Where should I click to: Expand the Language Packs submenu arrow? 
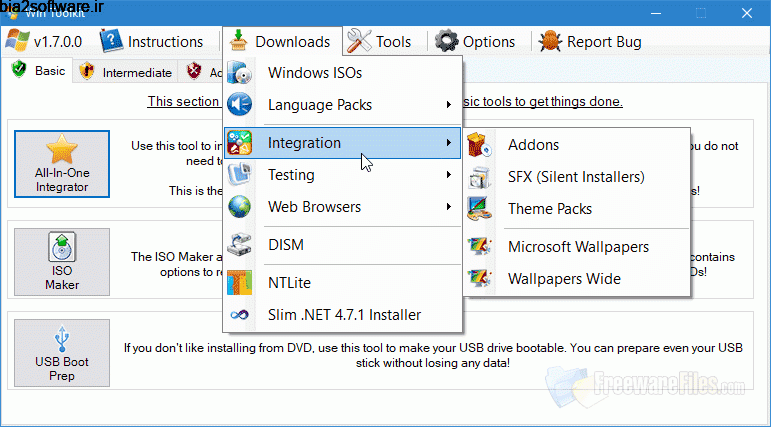click(448, 105)
